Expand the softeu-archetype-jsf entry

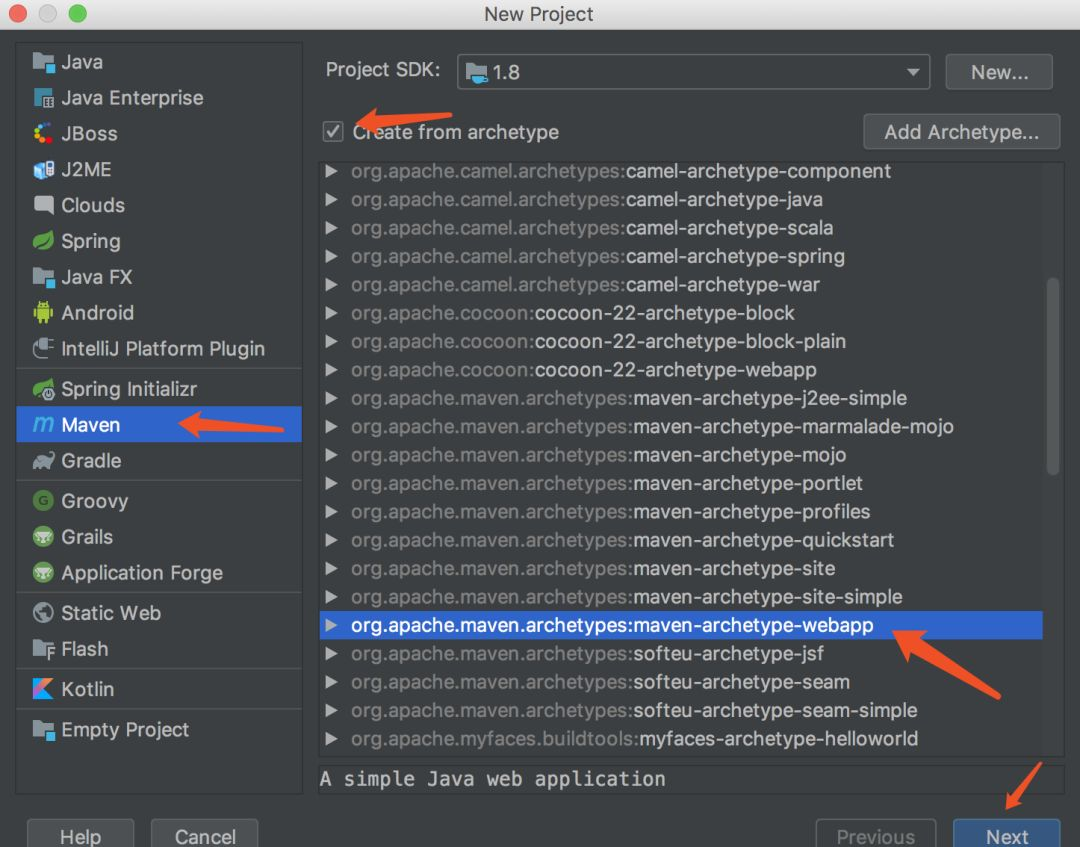pos(331,653)
